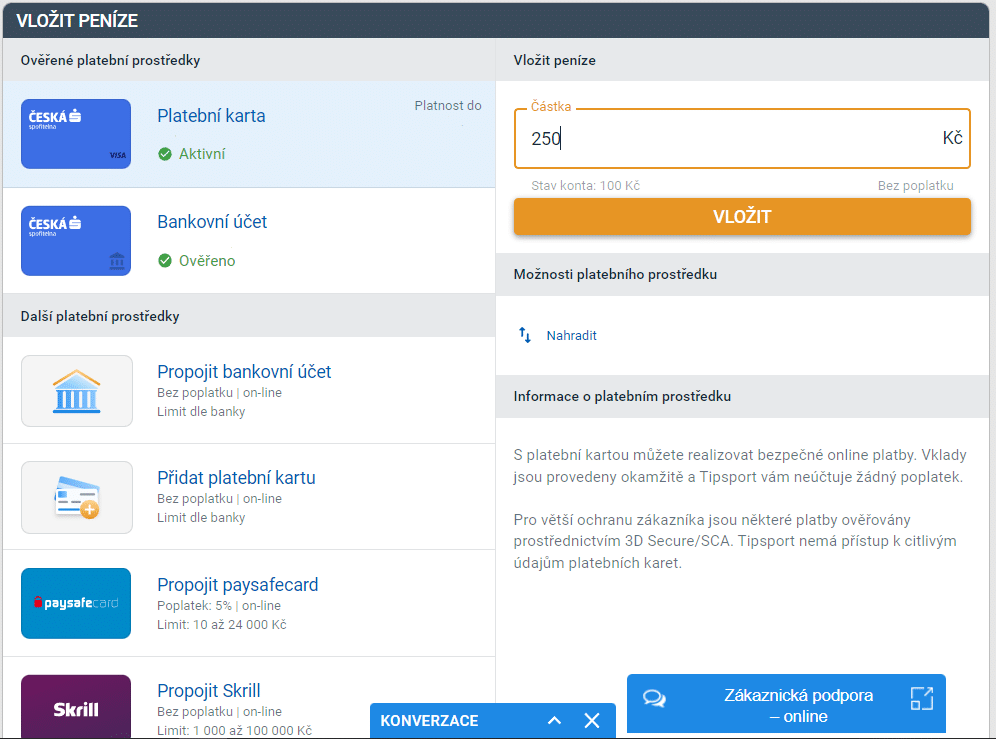Image resolution: width=996 pixels, height=739 pixels.
Task: Click the Nahradit swap arrows icon
Action: (x=525, y=335)
